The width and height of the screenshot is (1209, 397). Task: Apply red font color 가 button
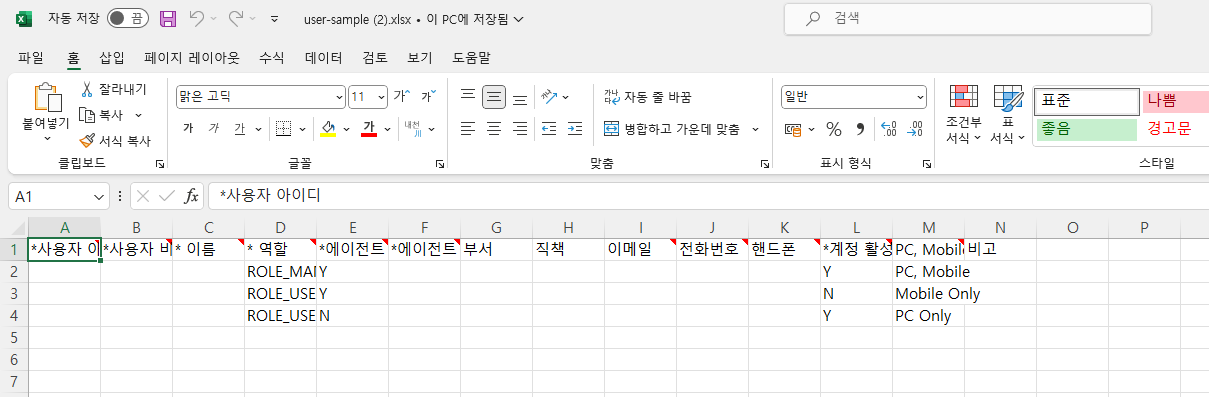369,129
